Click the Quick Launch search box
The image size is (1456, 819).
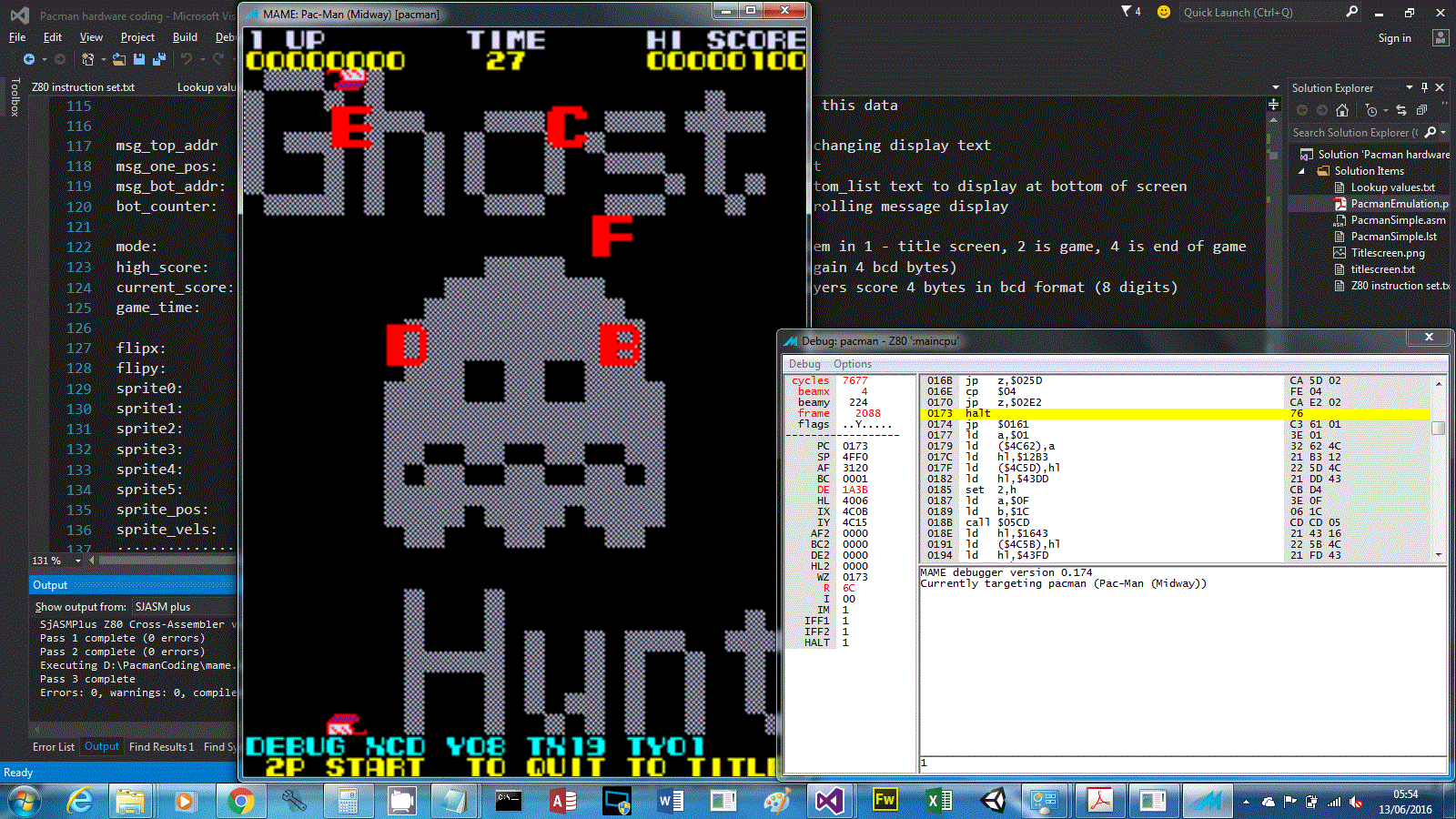coord(1260,13)
